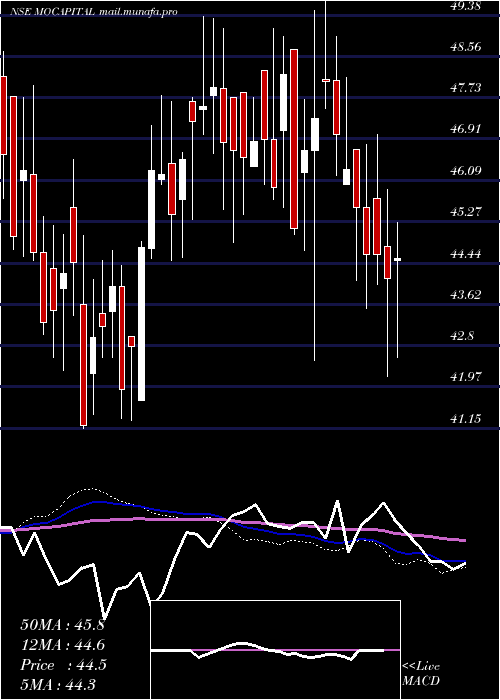Image resolution: width=500 pixels, height=700 pixels.
Task: Click the 48.56 price axis label
Action: tap(466, 46)
